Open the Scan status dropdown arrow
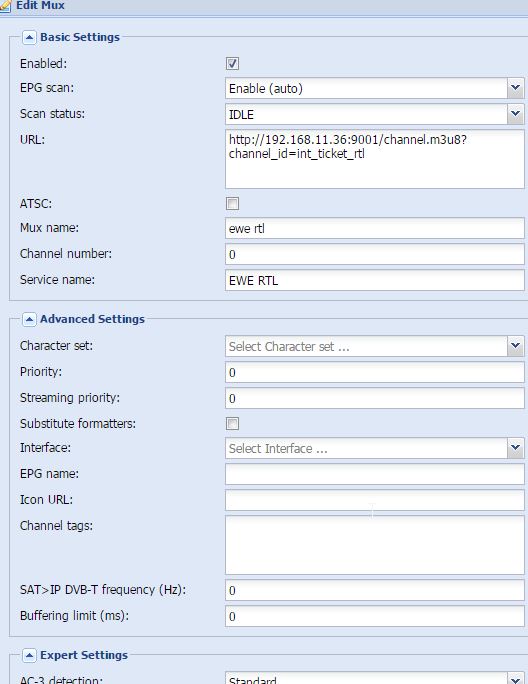The image size is (528, 684). 515,114
